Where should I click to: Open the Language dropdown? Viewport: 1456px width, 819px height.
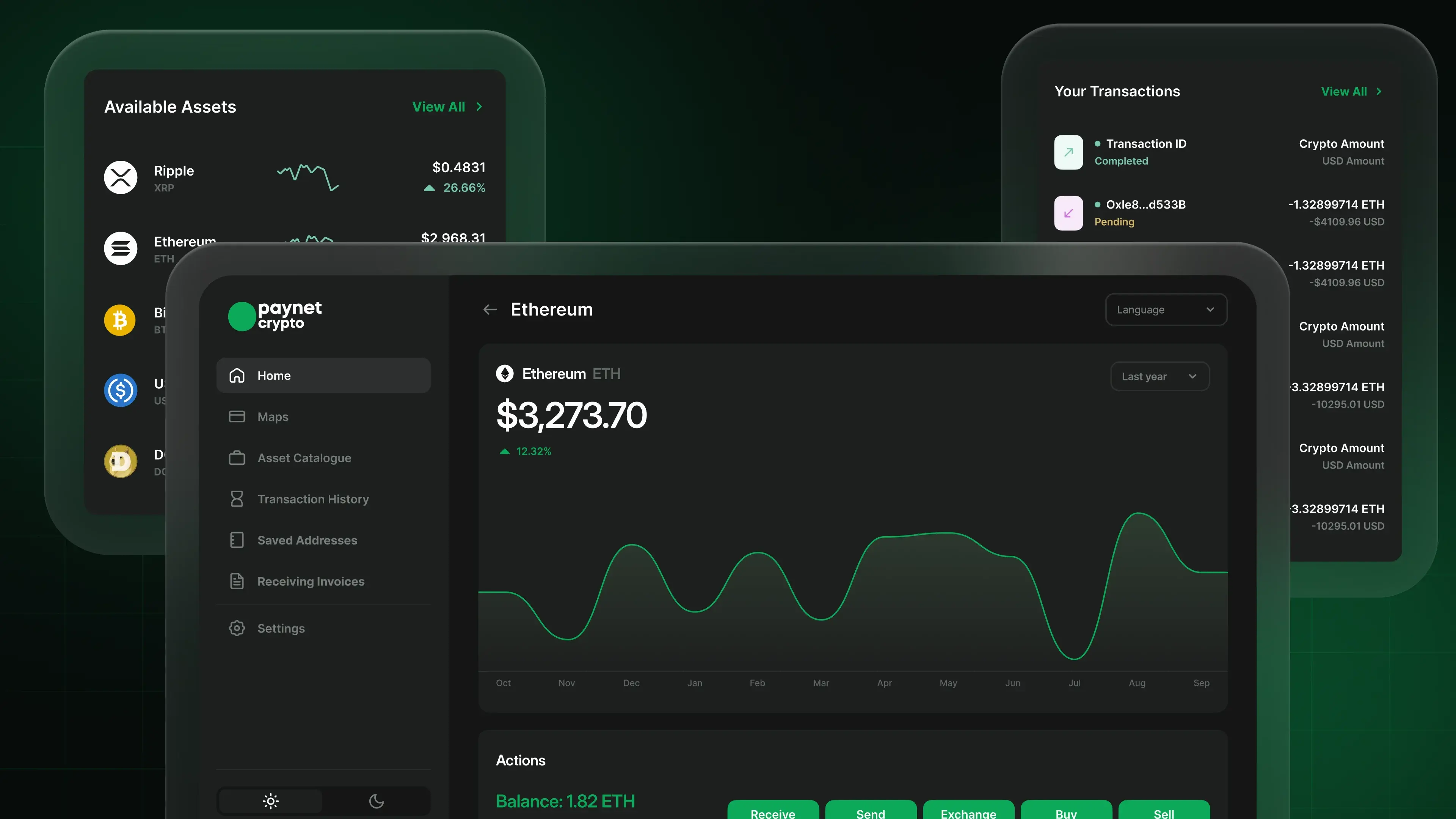coord(1166,310)
